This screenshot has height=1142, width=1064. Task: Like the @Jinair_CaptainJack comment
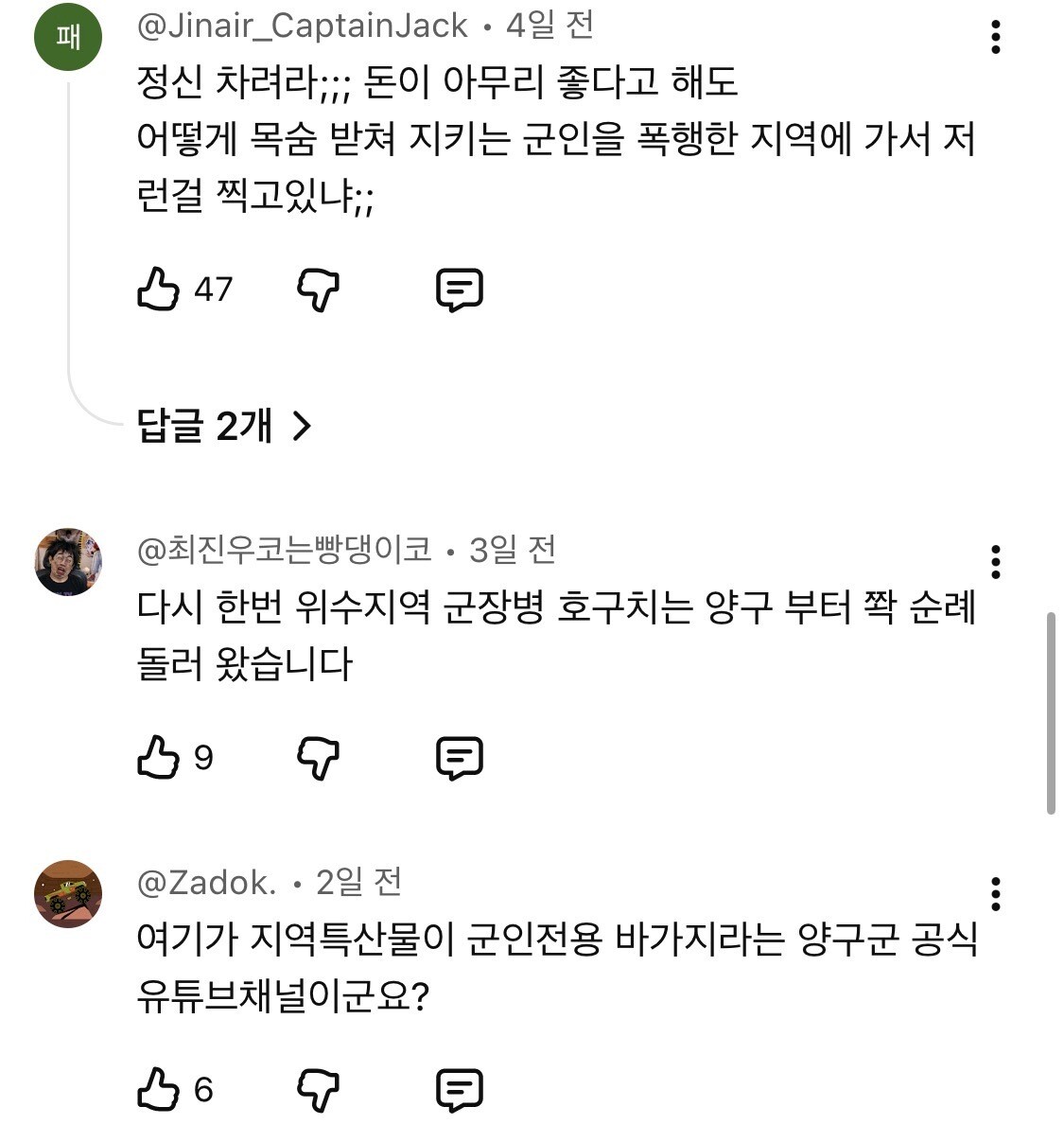click(x=158, y=289)
